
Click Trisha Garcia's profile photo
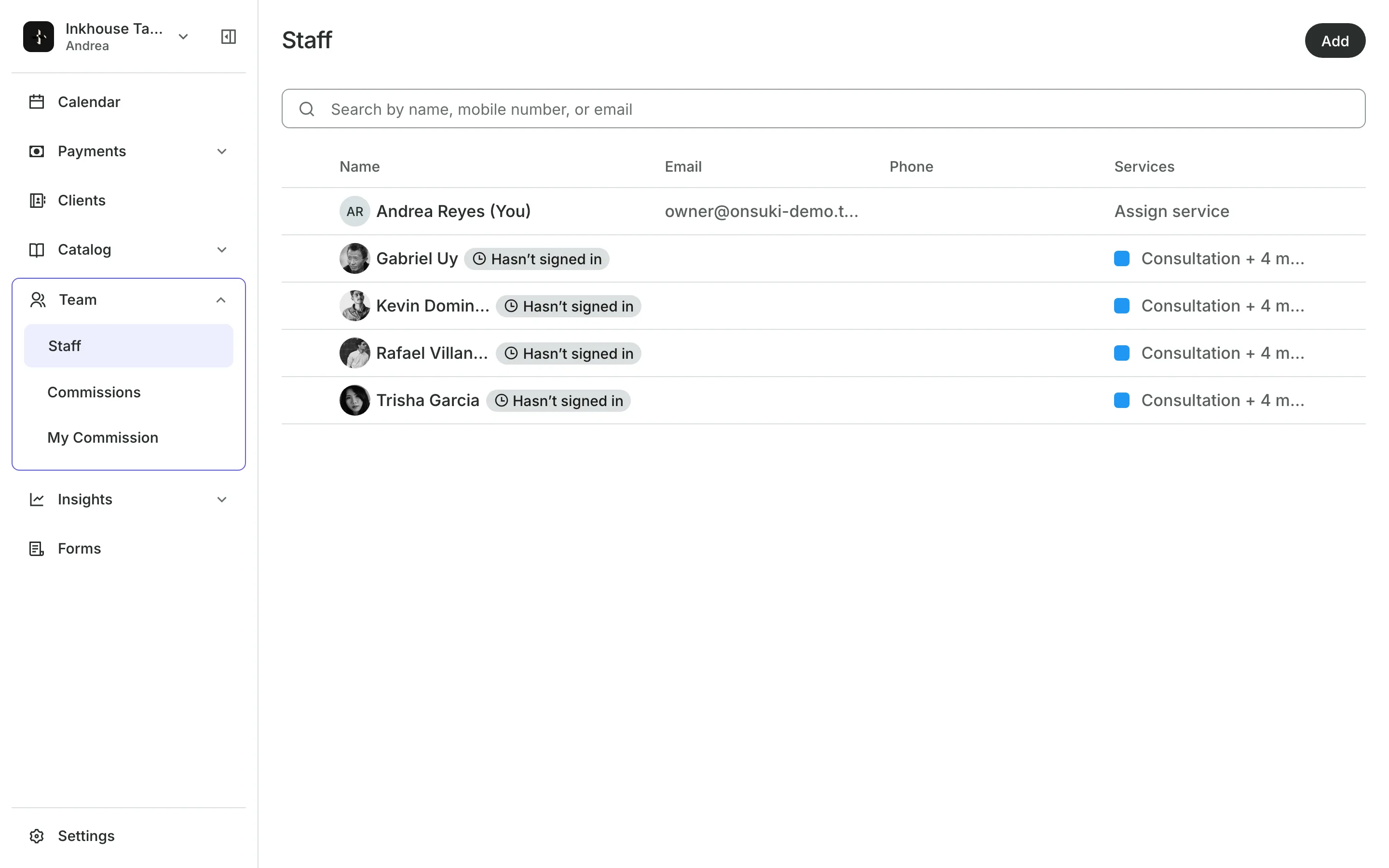(354, 400)
